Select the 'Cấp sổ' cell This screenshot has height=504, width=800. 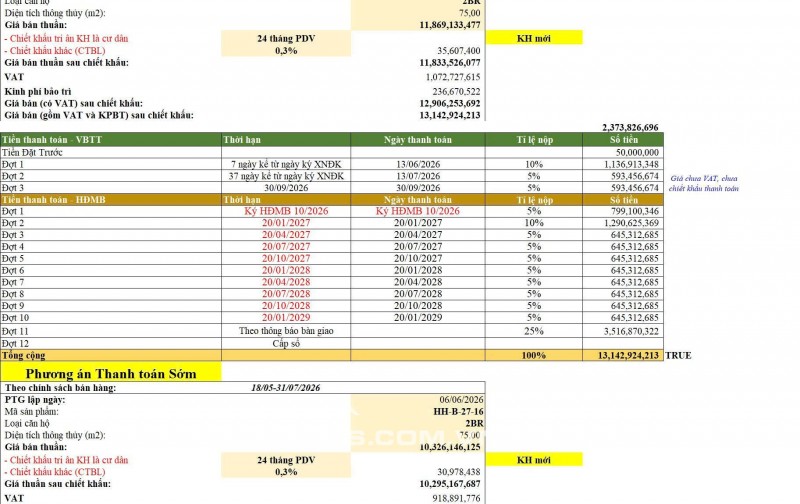click(x=286, y=344)
